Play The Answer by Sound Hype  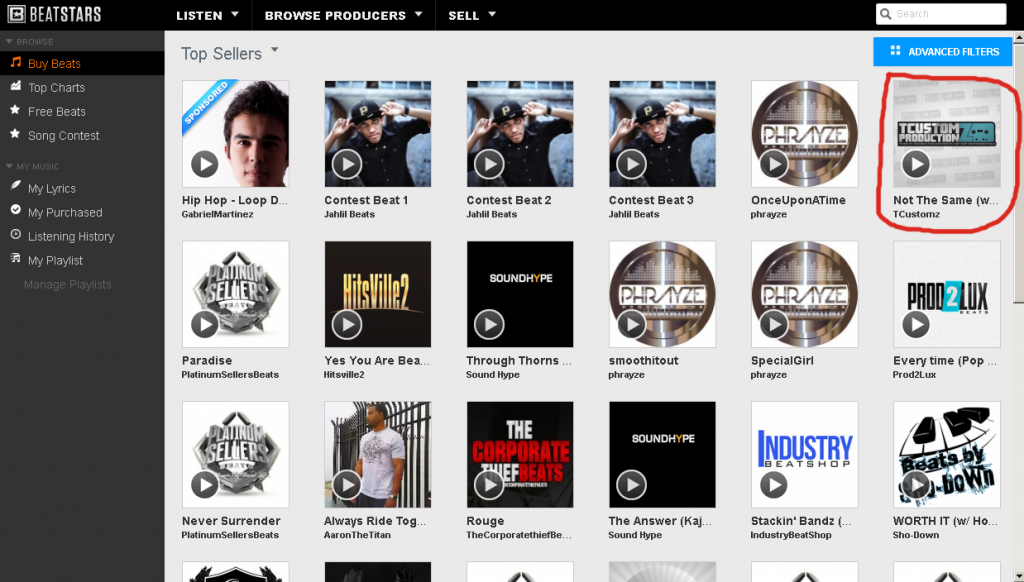632,485
